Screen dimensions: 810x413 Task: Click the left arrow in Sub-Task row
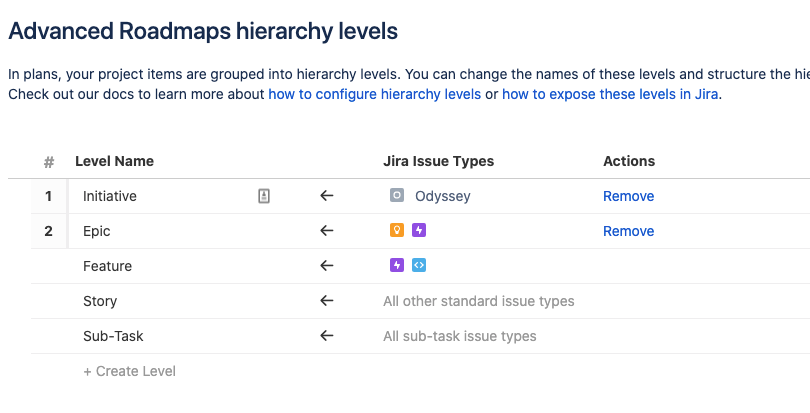coord(326,336)
